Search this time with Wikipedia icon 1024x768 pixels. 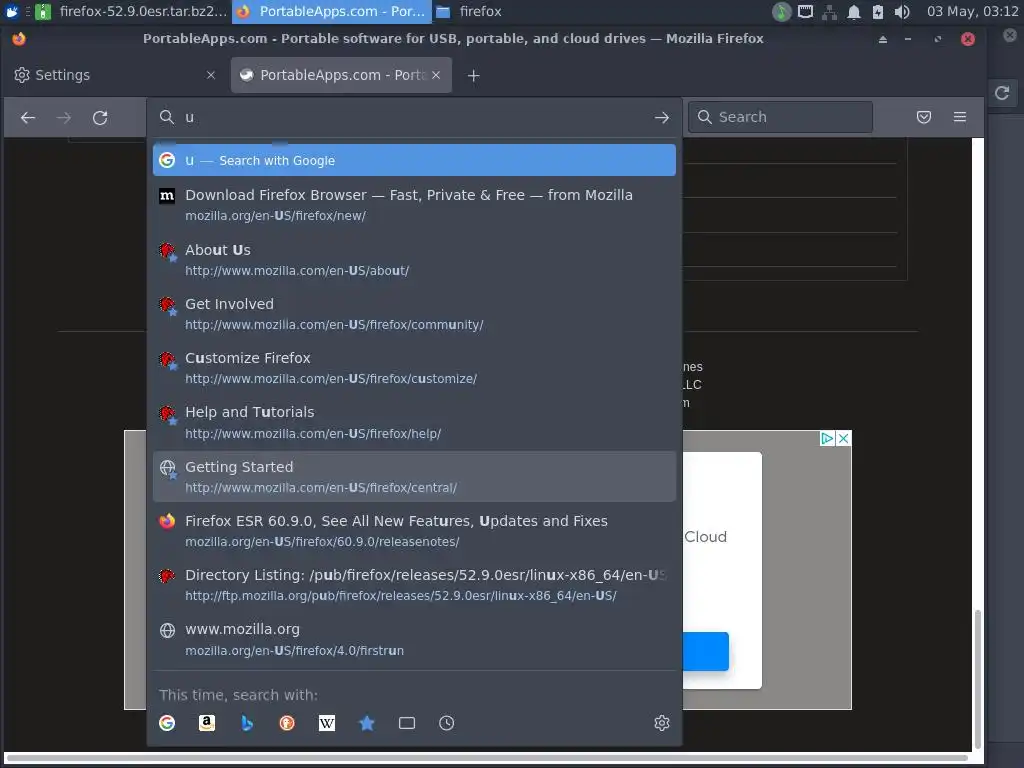[x=327, y=723]
